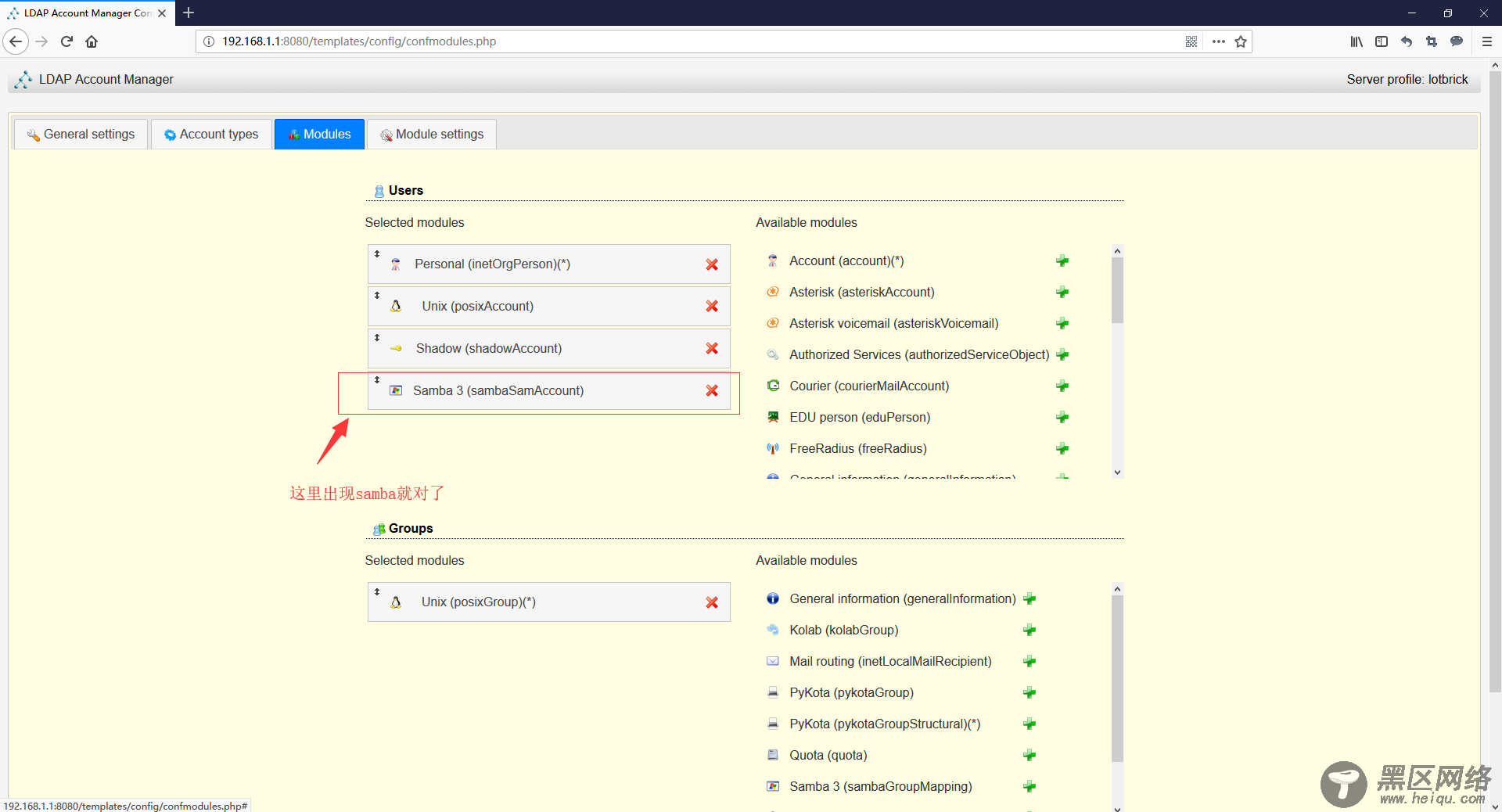Add Kolab (kolabGroup) module
Image resolution: width=1502 pixels, height=812 pixels.
click(x=1029, y=631)
